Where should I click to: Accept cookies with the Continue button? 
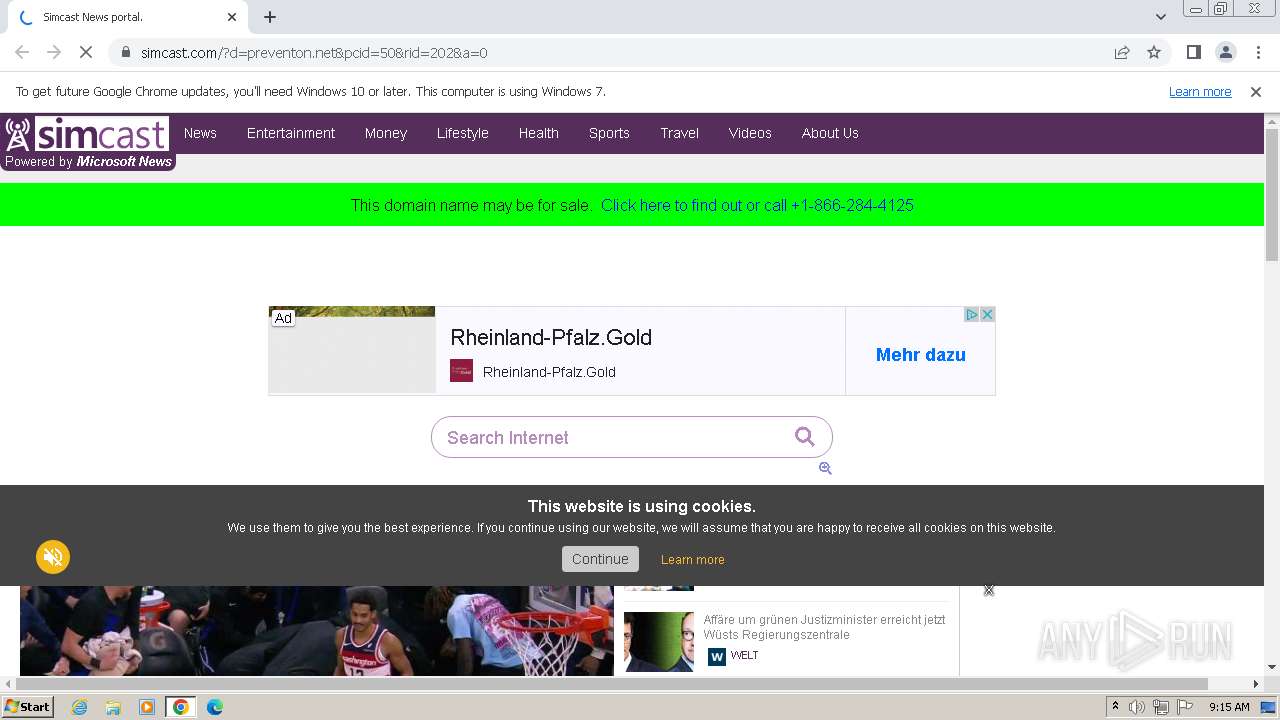coord(600,559)
